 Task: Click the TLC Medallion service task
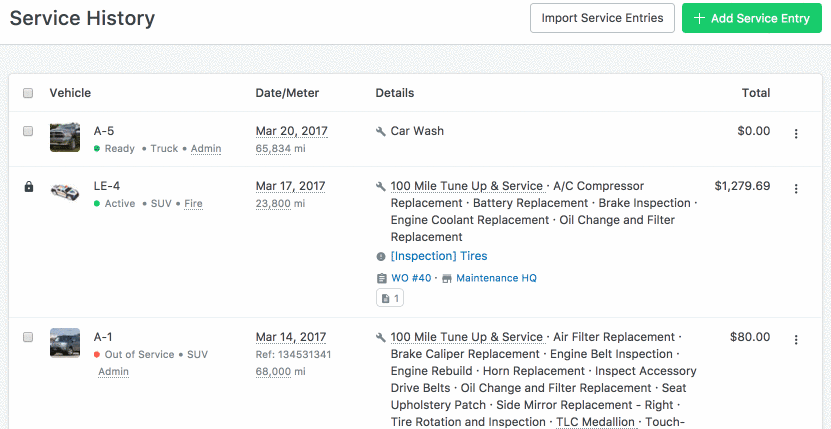click(595, 422)
